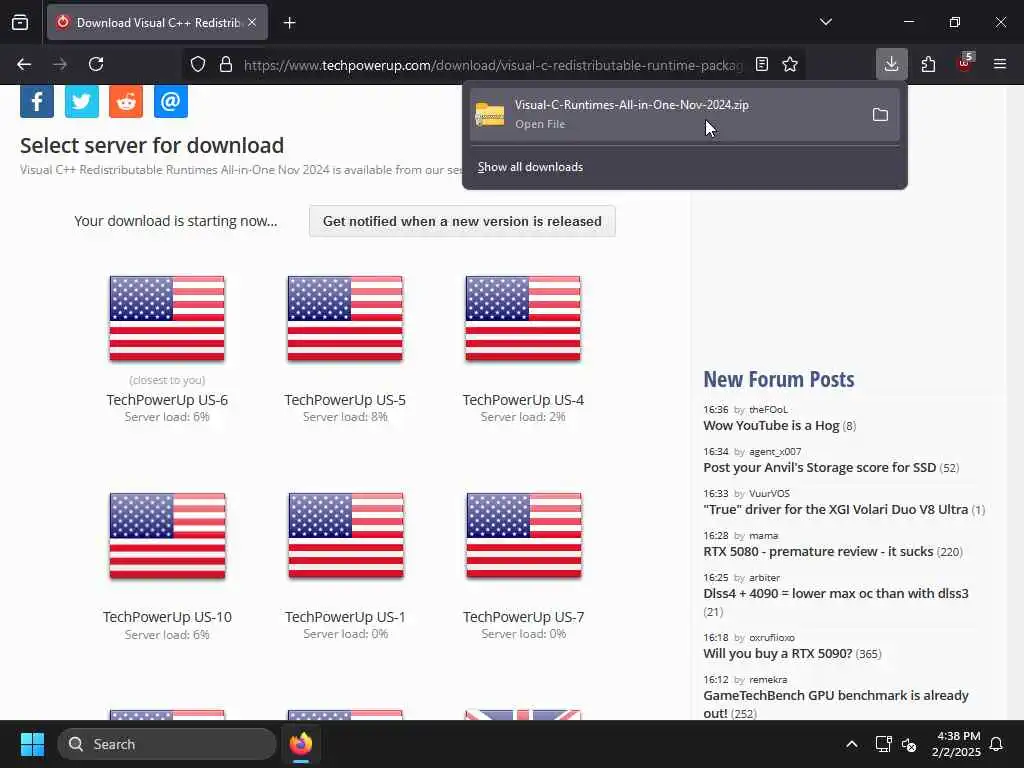The width and height of the screenshot is (1024, 768).
Task: Open clock showing 4:38 PM 2/2/2025
Action: coord(956,744)
